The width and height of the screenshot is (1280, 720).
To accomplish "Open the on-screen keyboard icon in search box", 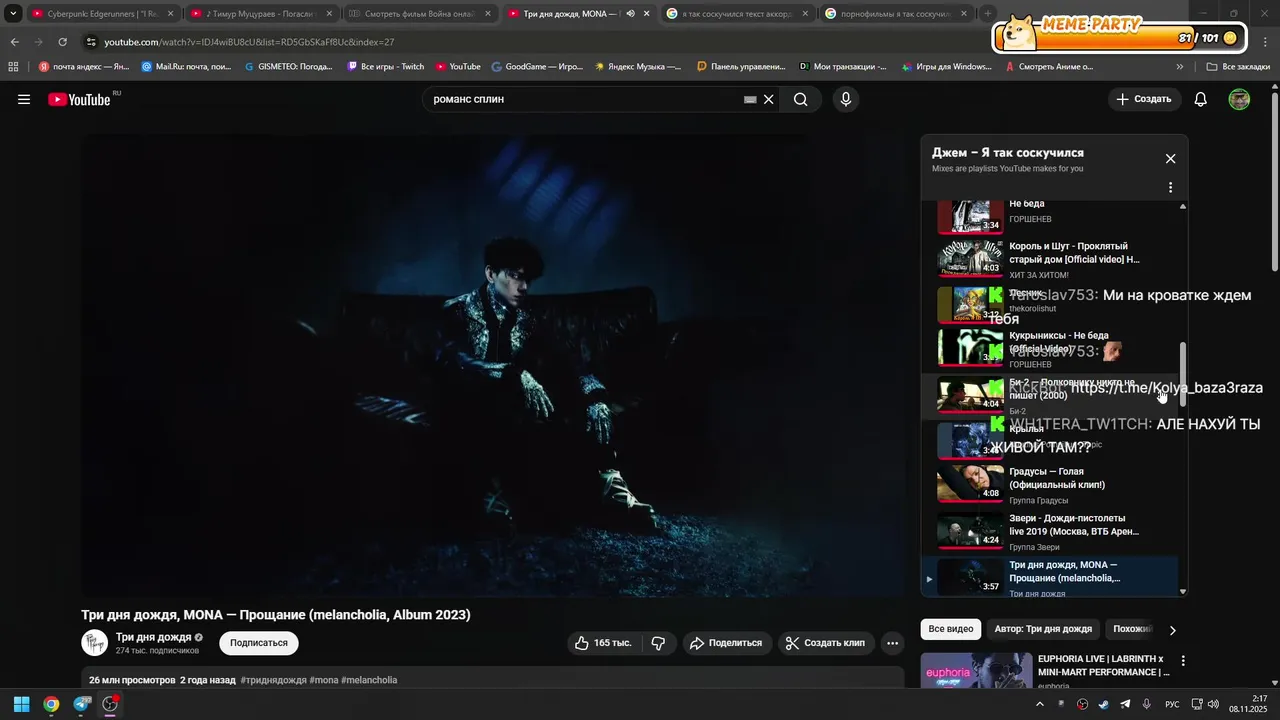I will point(750,99).
